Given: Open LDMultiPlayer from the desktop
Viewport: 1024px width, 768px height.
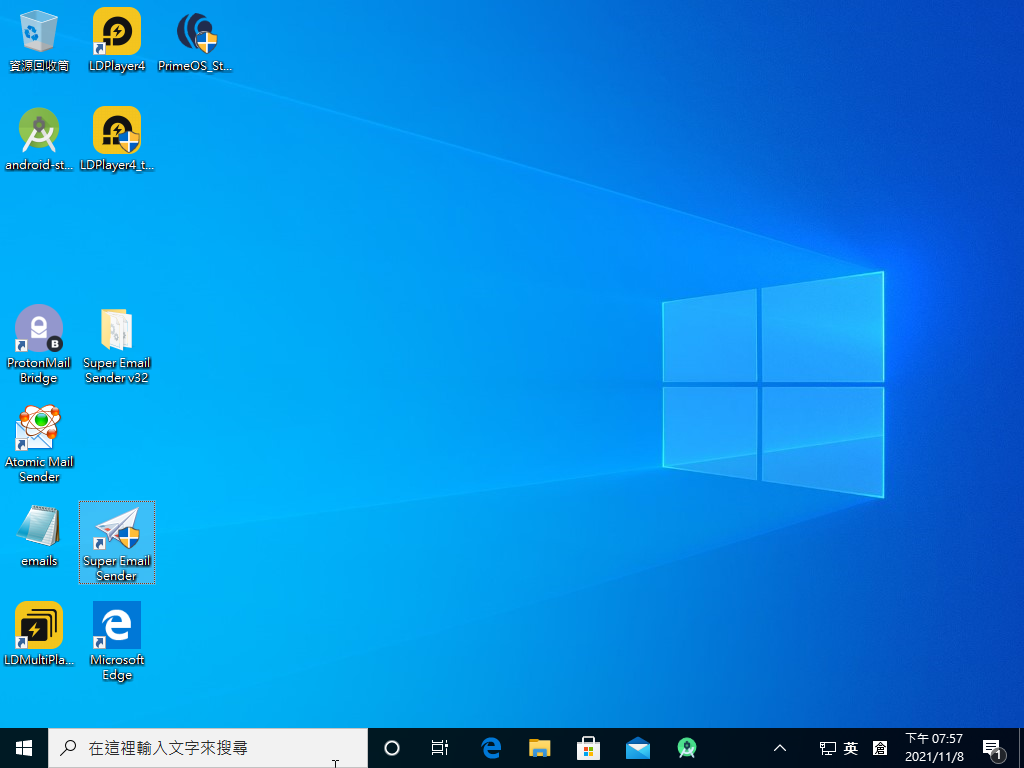Looking at the screenshot, I should point(39,625).
